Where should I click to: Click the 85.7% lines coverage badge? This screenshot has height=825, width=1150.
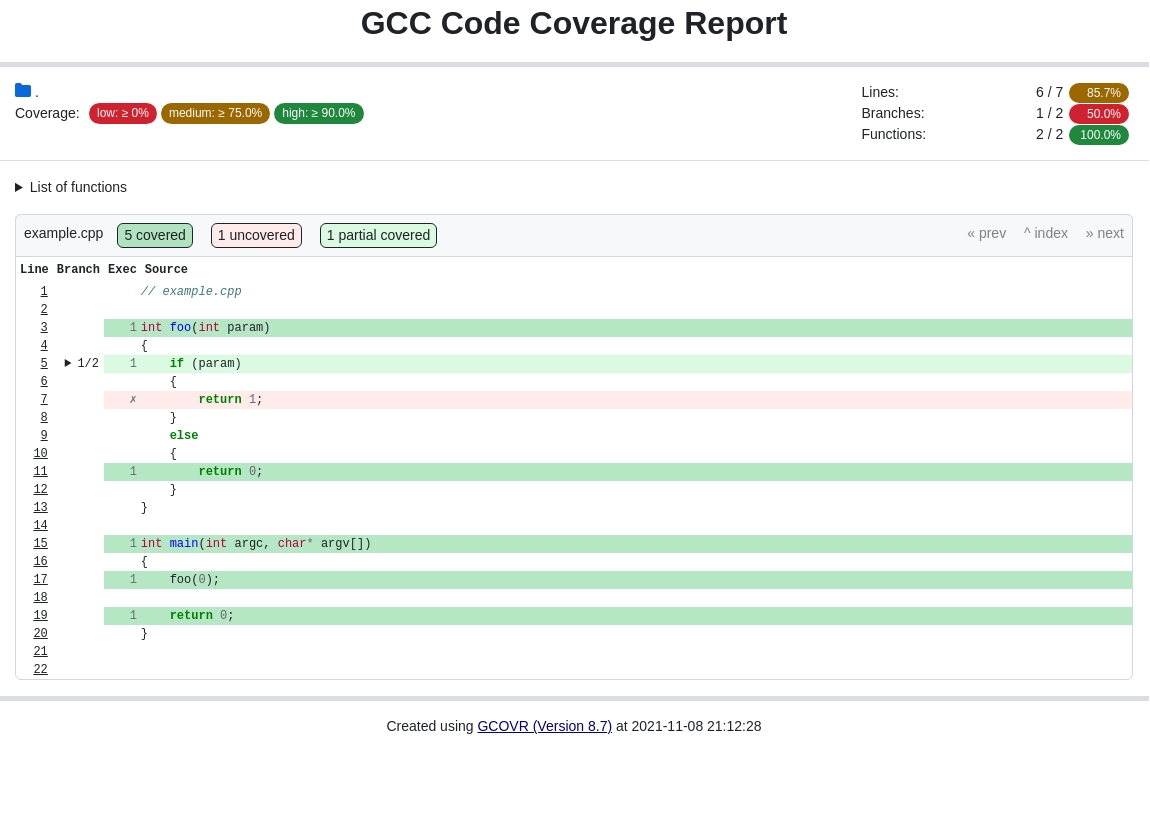click(1099, 92)
